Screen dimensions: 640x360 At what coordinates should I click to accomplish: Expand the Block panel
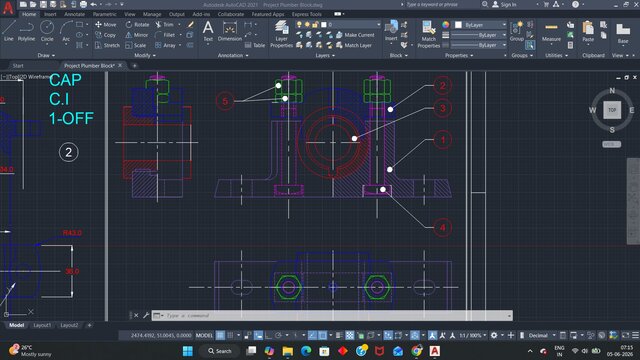pos(399,55)
